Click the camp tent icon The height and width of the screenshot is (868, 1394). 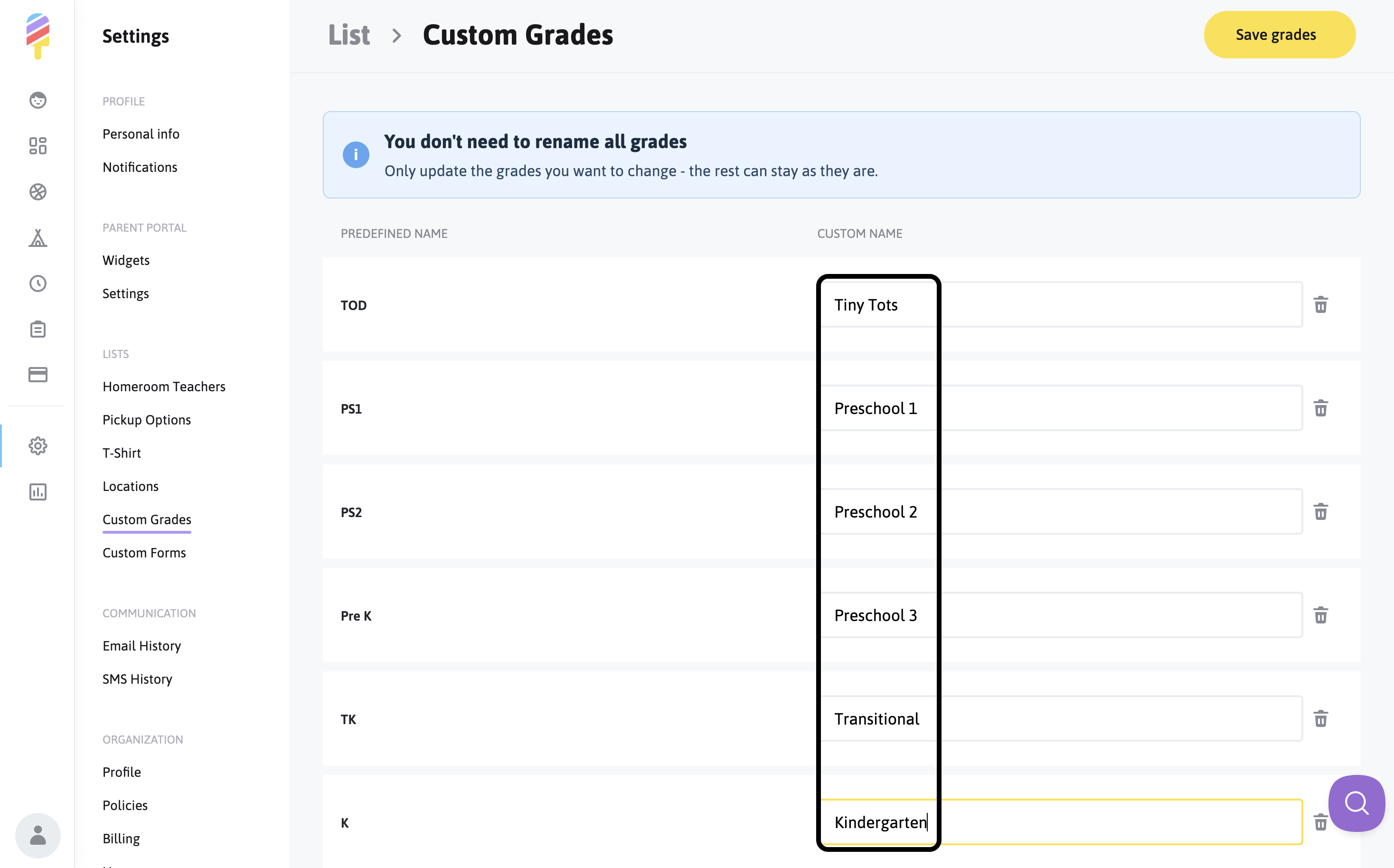click(38, 238)
